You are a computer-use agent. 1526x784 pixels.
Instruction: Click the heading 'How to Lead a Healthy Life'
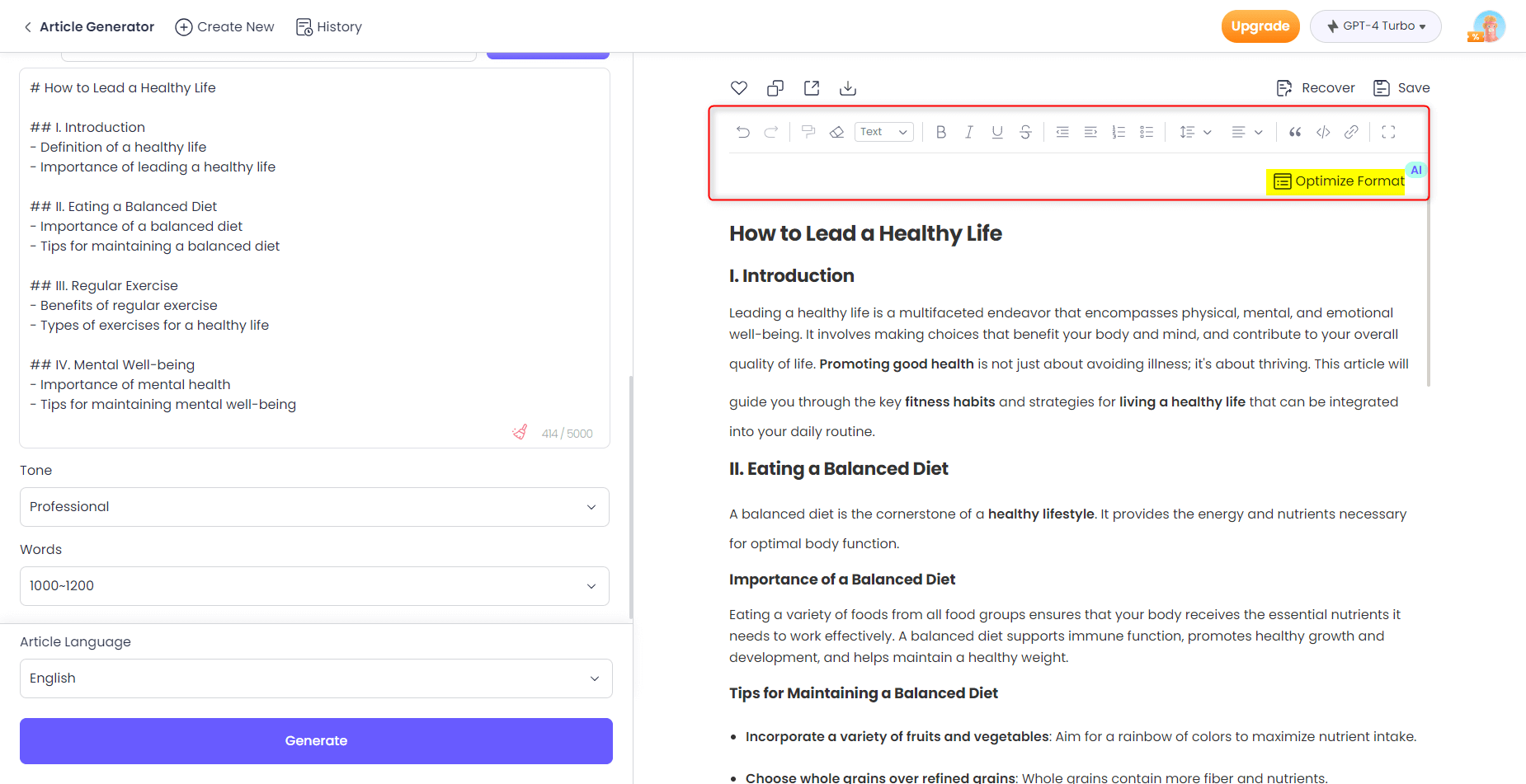865,234
